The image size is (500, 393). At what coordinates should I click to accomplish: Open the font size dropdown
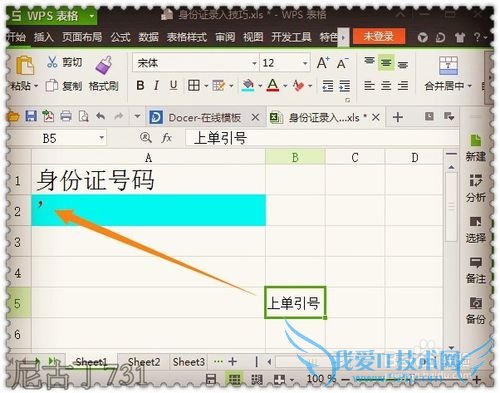coord(305,63)
